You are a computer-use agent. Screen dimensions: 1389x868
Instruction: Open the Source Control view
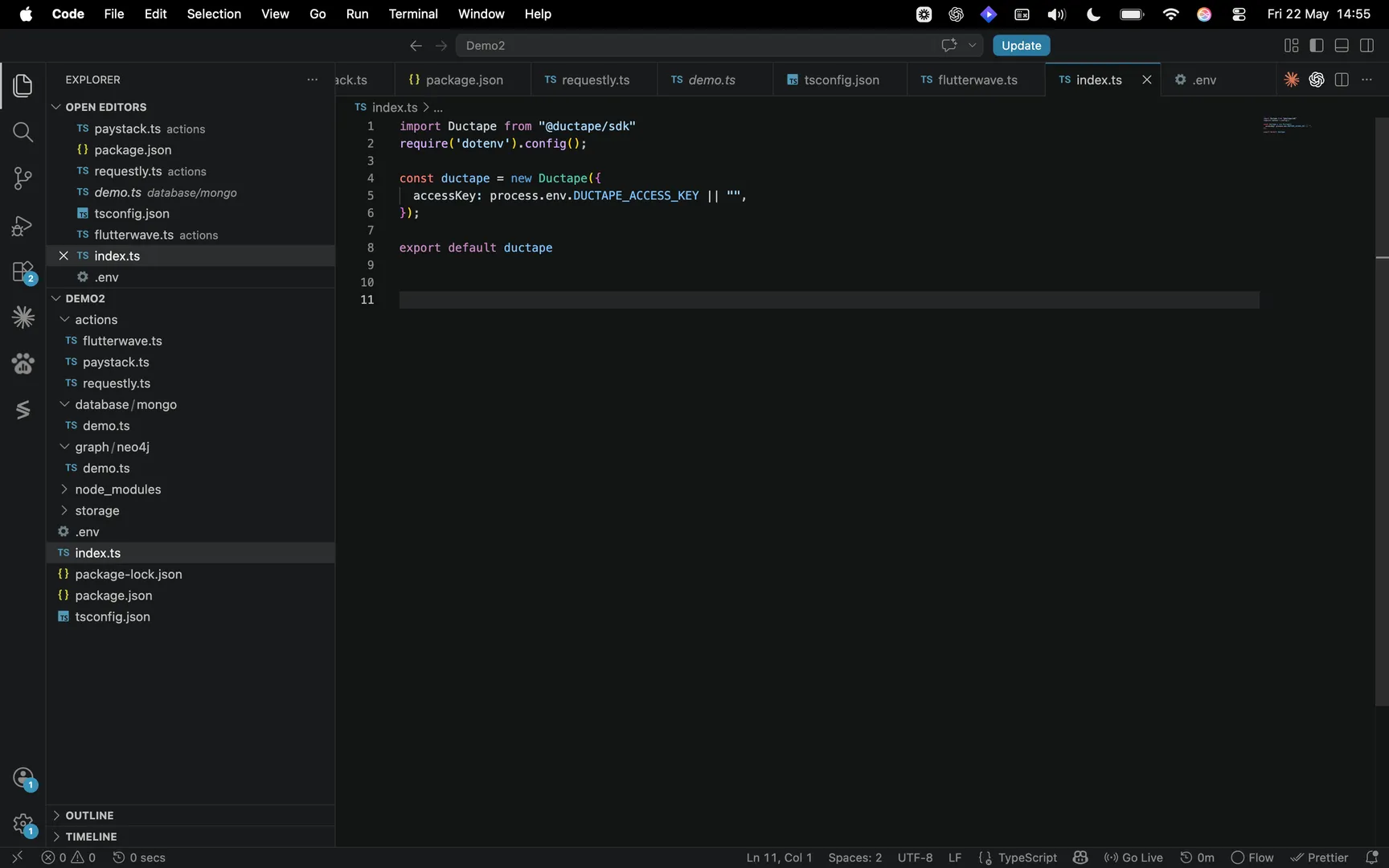click(23, 178)
